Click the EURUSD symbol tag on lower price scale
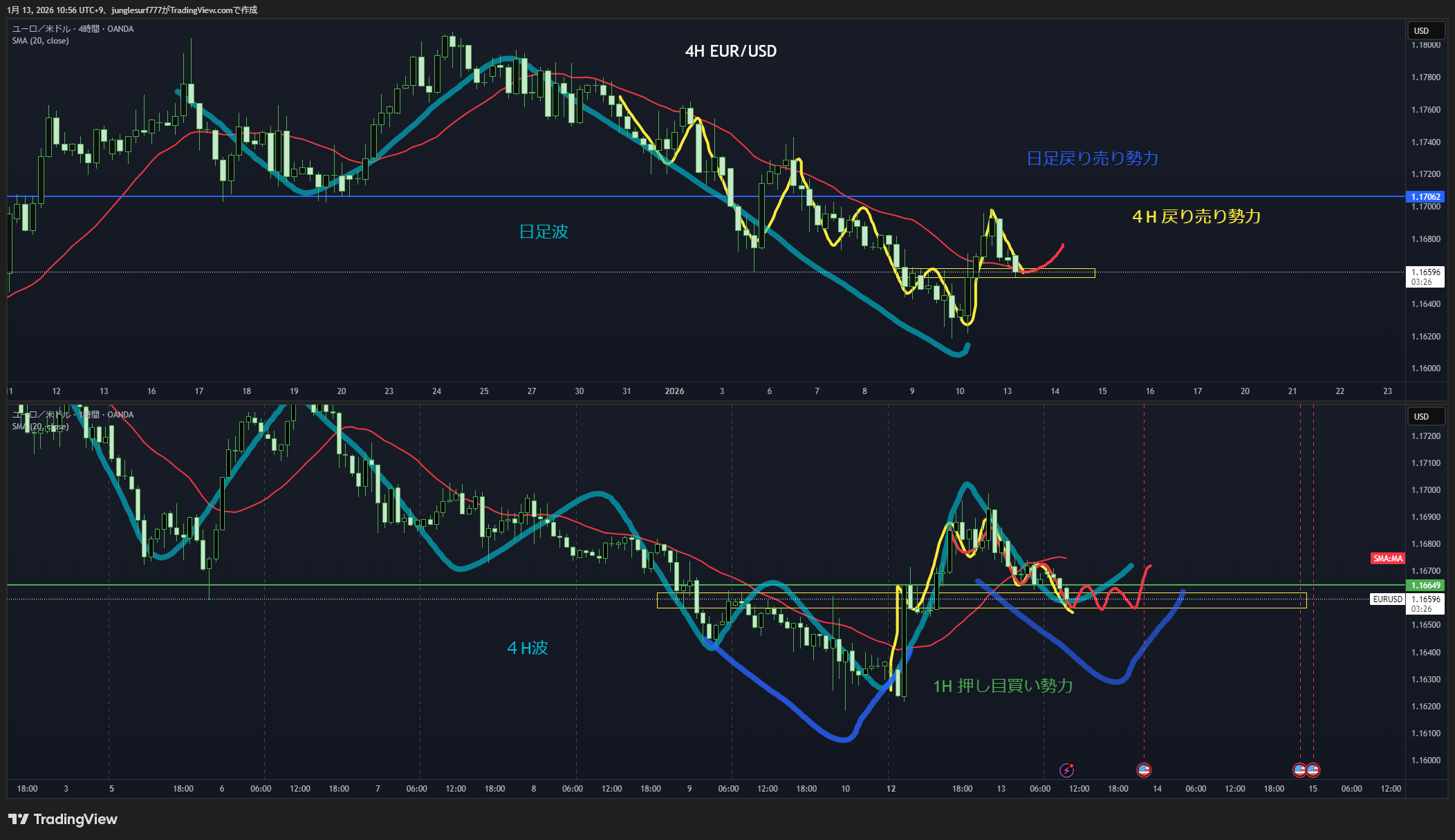Screen dimensions: 1455x840 [x=1387, y=599]
